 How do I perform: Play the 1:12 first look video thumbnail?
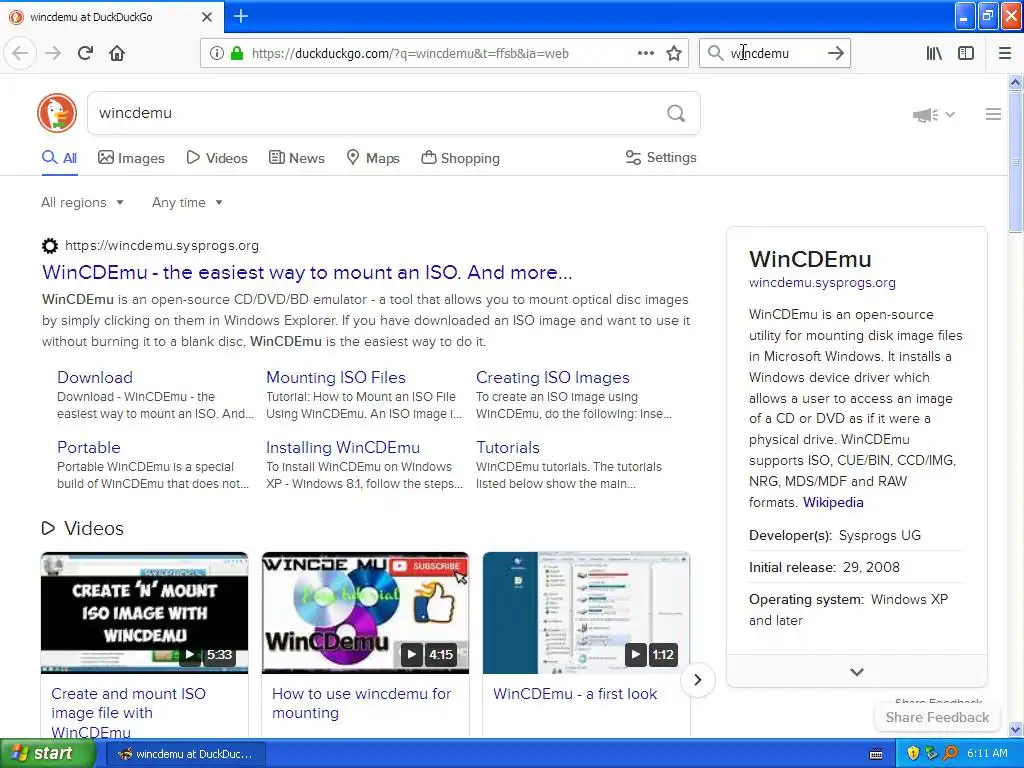586,613
